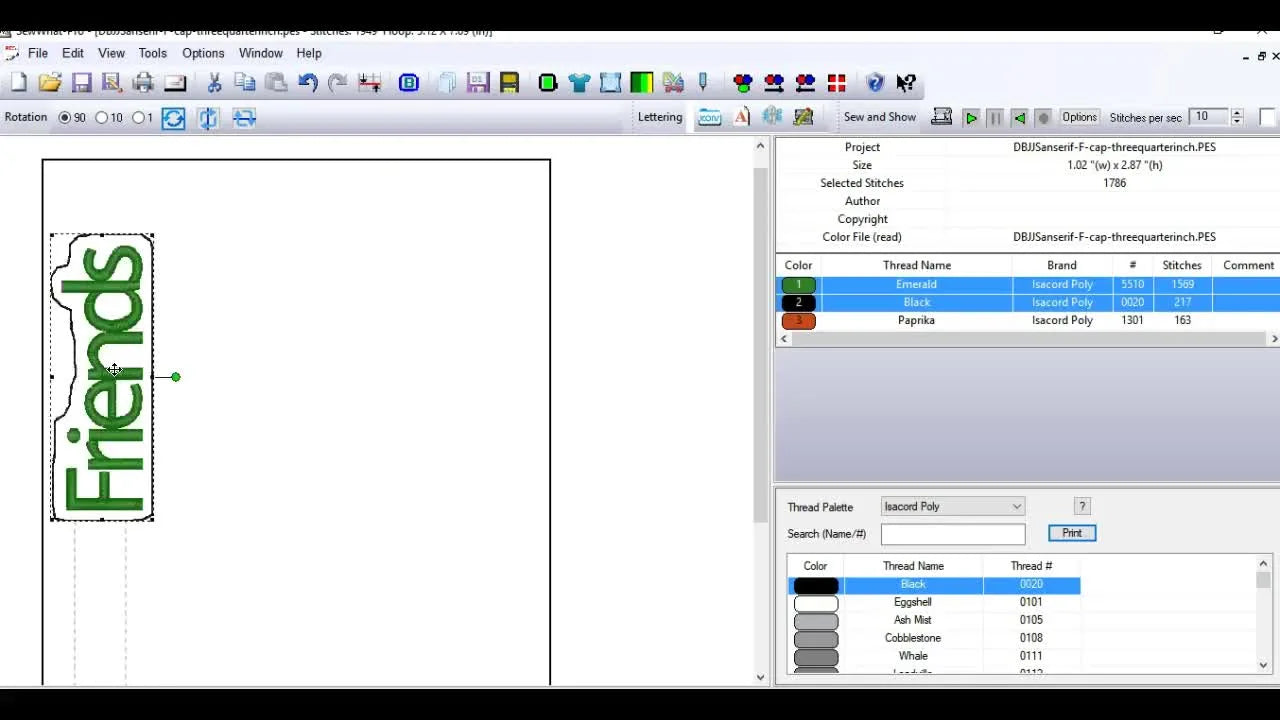
Task: Flip design vertically with arrows icon
Action: (244, 118)
